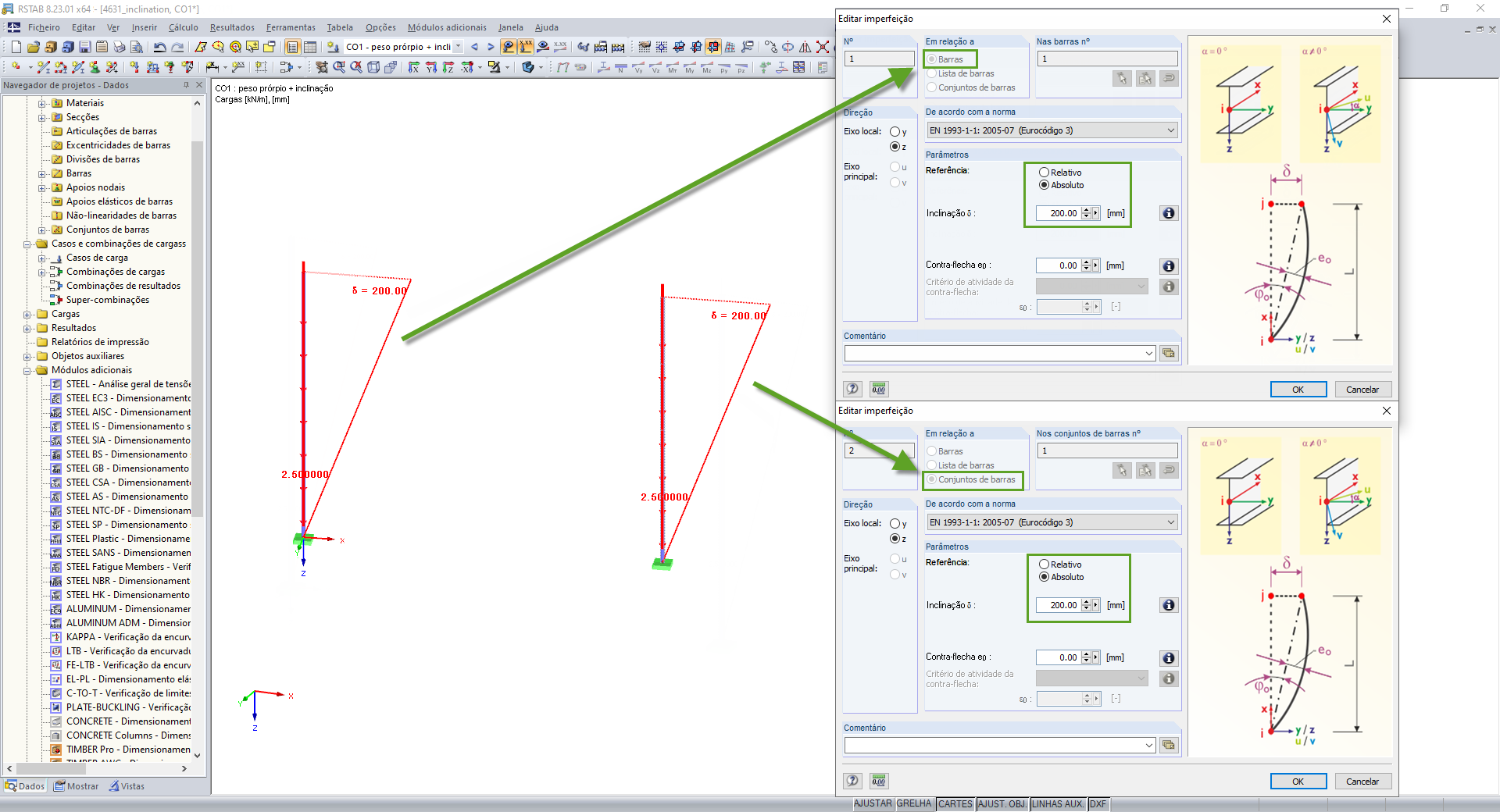Select the Relativo radio in lower dialog

tap(1044, 564)
